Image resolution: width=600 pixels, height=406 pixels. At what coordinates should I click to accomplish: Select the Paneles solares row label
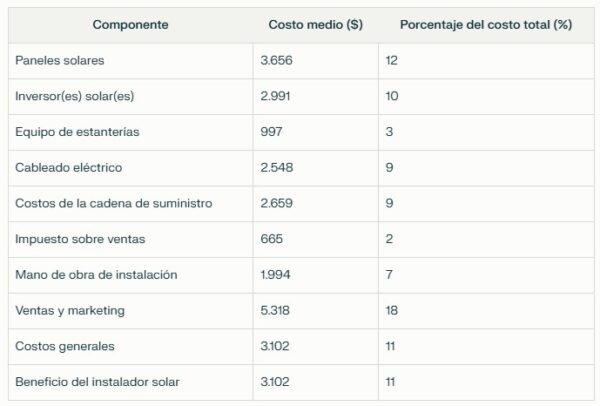click(60, 60)
